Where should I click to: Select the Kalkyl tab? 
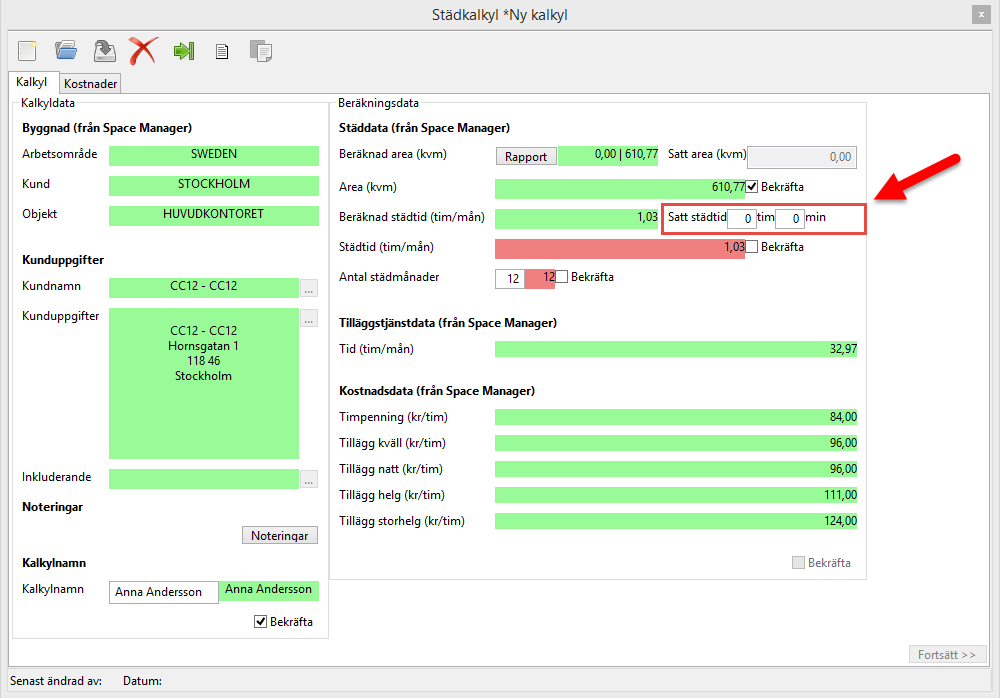coord(32,83)
